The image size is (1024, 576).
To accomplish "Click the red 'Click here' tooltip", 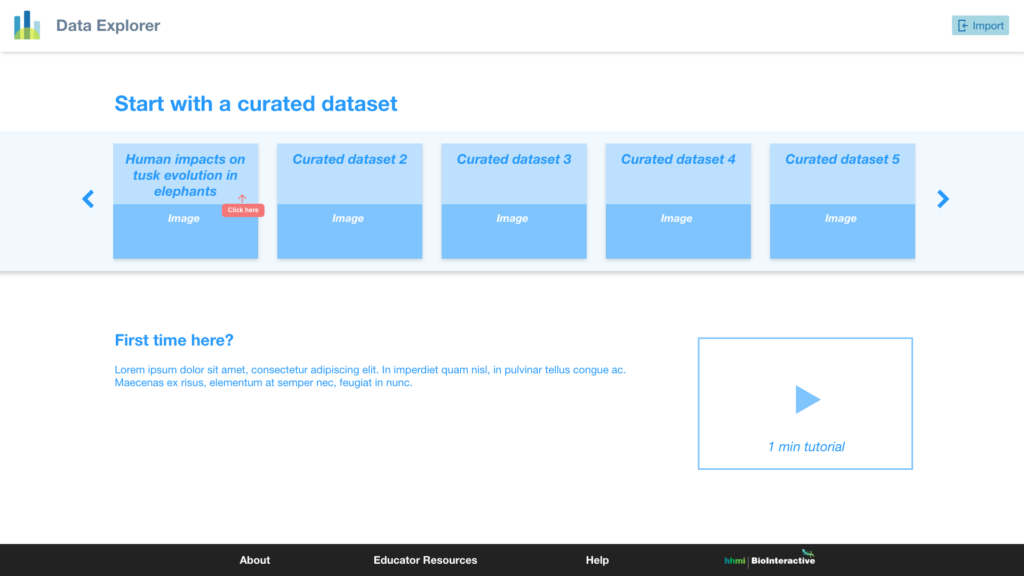I will click(x=243, y=210).
